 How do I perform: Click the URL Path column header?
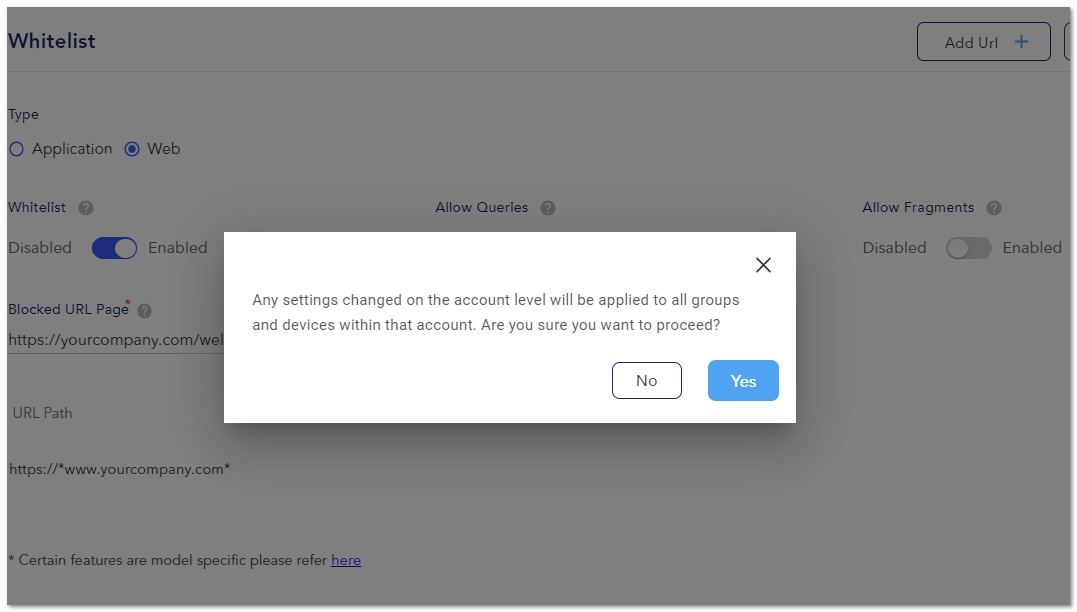click(x=43, y=413)
